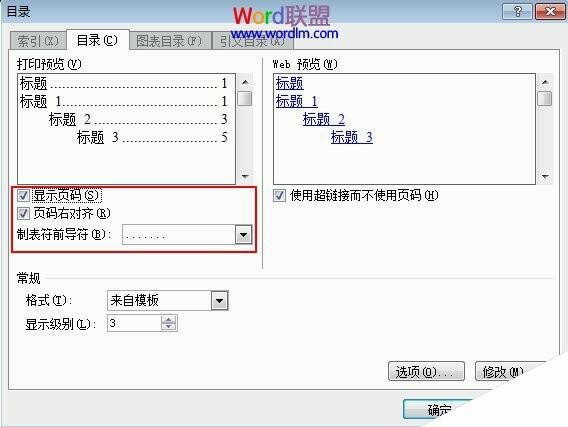Click Web preview scroll down arrow

point(544,176)
